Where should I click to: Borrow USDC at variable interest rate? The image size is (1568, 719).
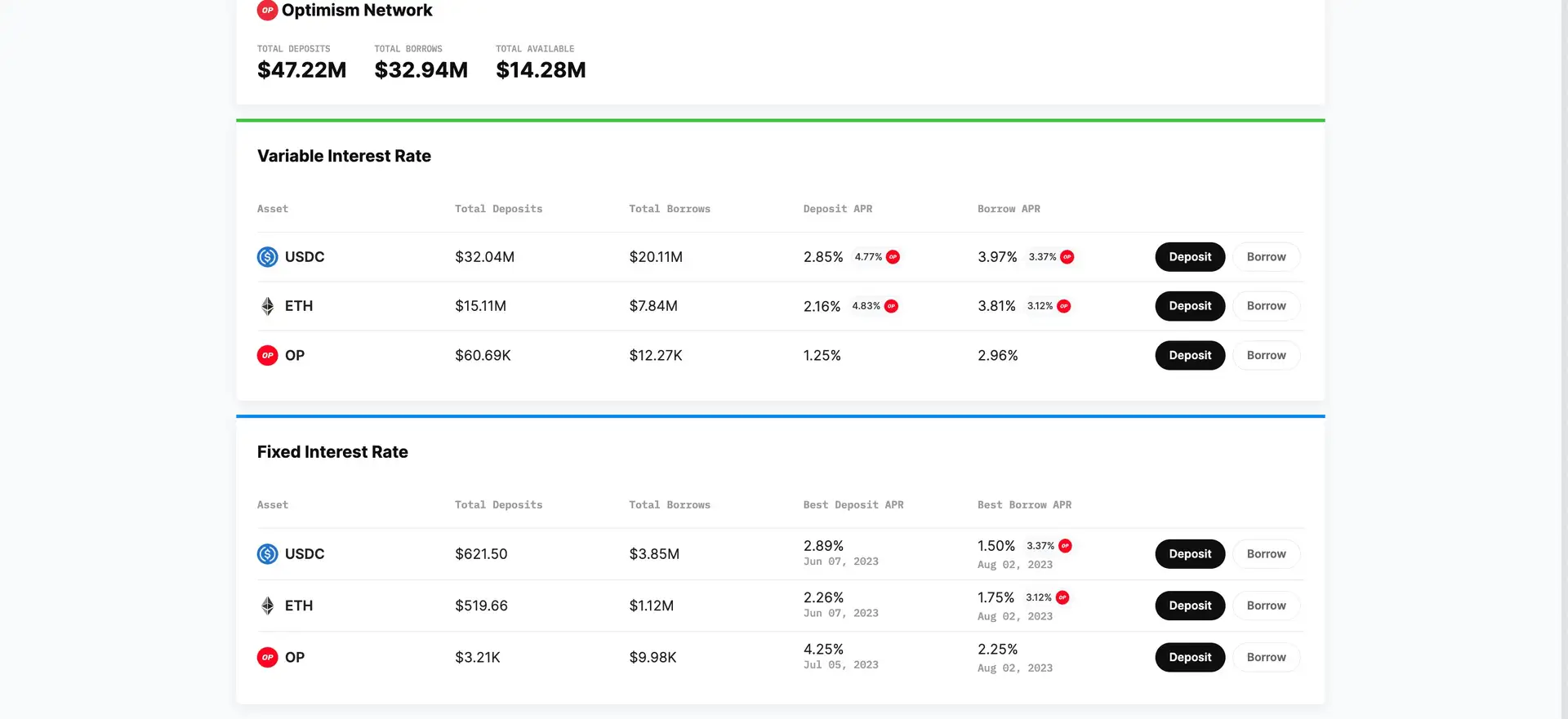(1266, 257)
